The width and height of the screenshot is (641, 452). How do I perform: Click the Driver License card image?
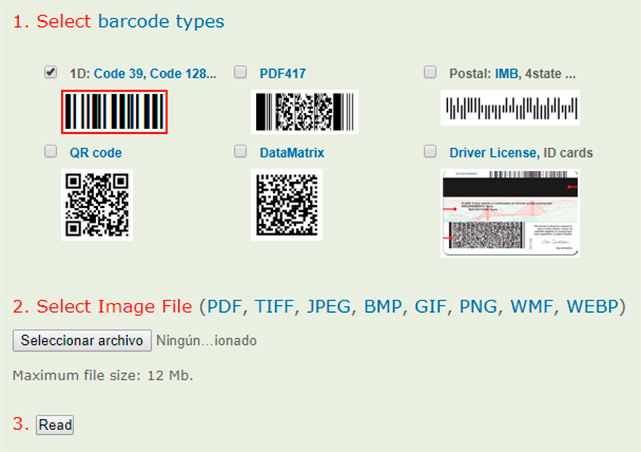[511, 213]
